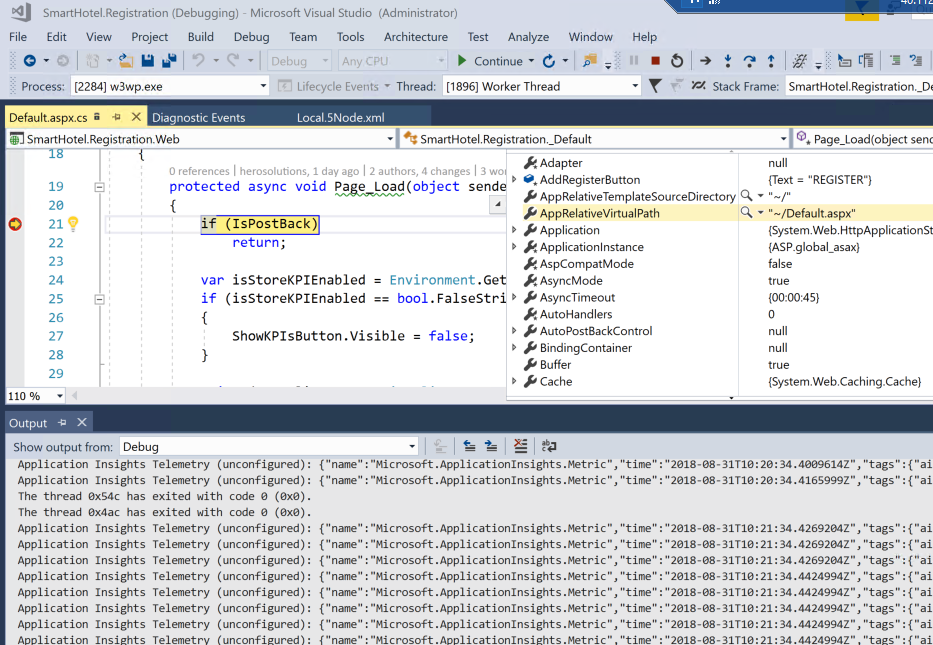Viewport: 933px width, 645px height.
Task: Click the Save All icon
Action: pos(169,61)
